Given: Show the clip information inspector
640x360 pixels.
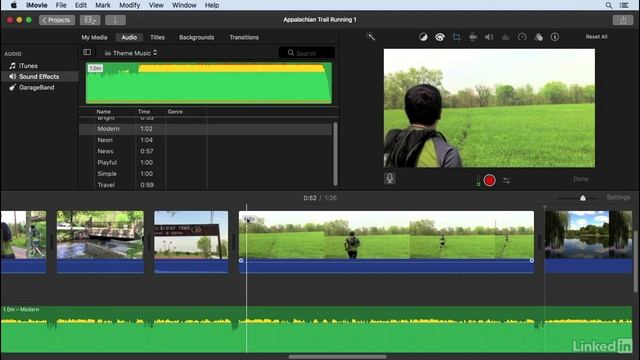Looking at the screenshot, I should point(555,37).
